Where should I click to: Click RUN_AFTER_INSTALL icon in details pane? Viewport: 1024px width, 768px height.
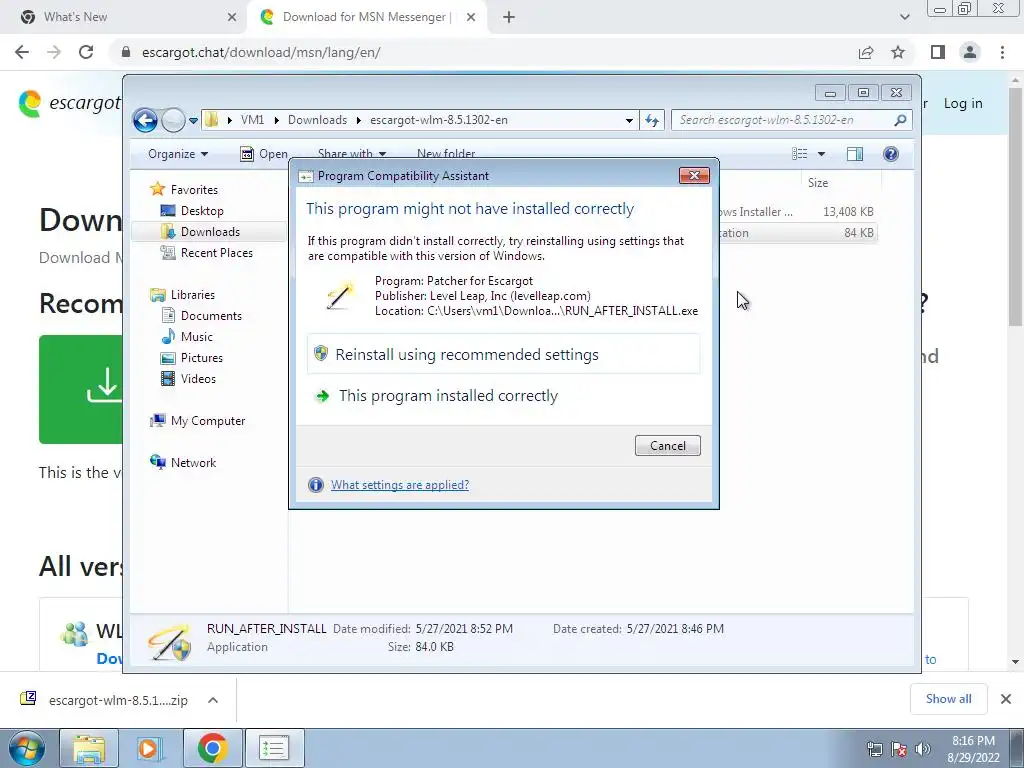168,642
